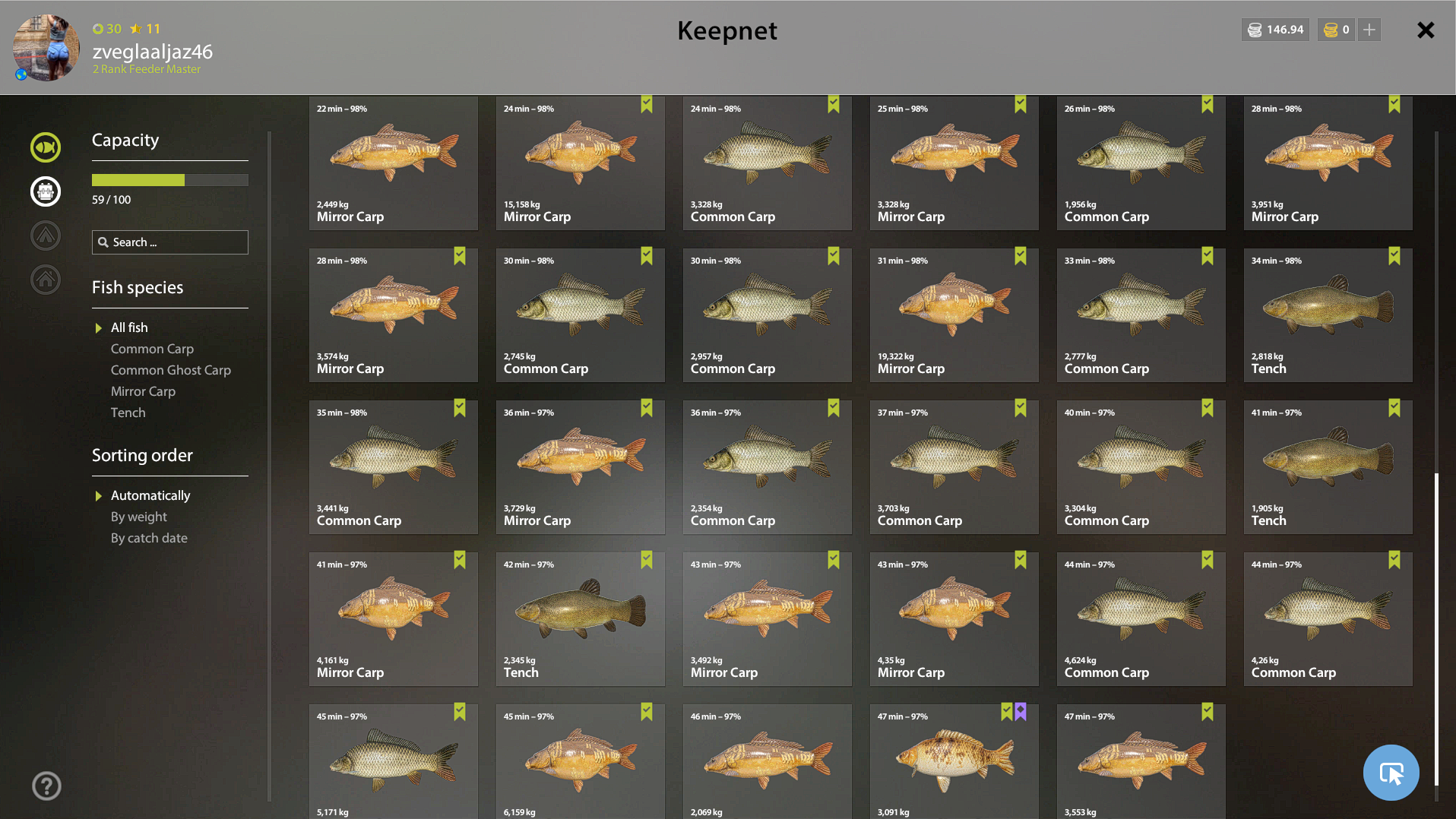
Task: Open the backpack inventory sidebar icon
Action: (46, 191)
